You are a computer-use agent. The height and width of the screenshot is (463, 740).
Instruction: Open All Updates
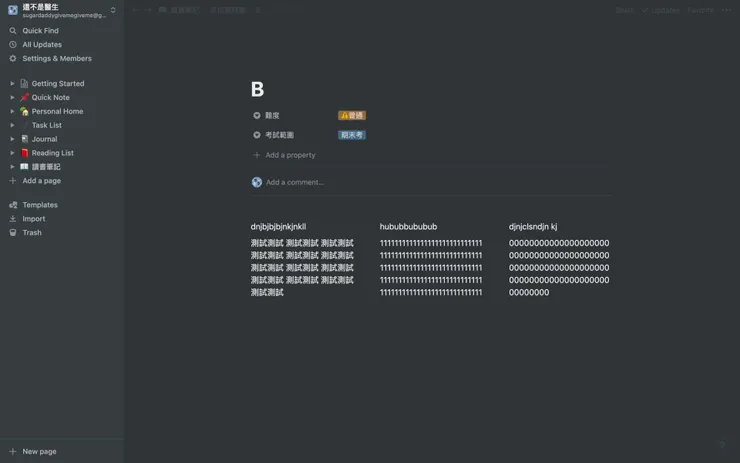tap(42, 44)
